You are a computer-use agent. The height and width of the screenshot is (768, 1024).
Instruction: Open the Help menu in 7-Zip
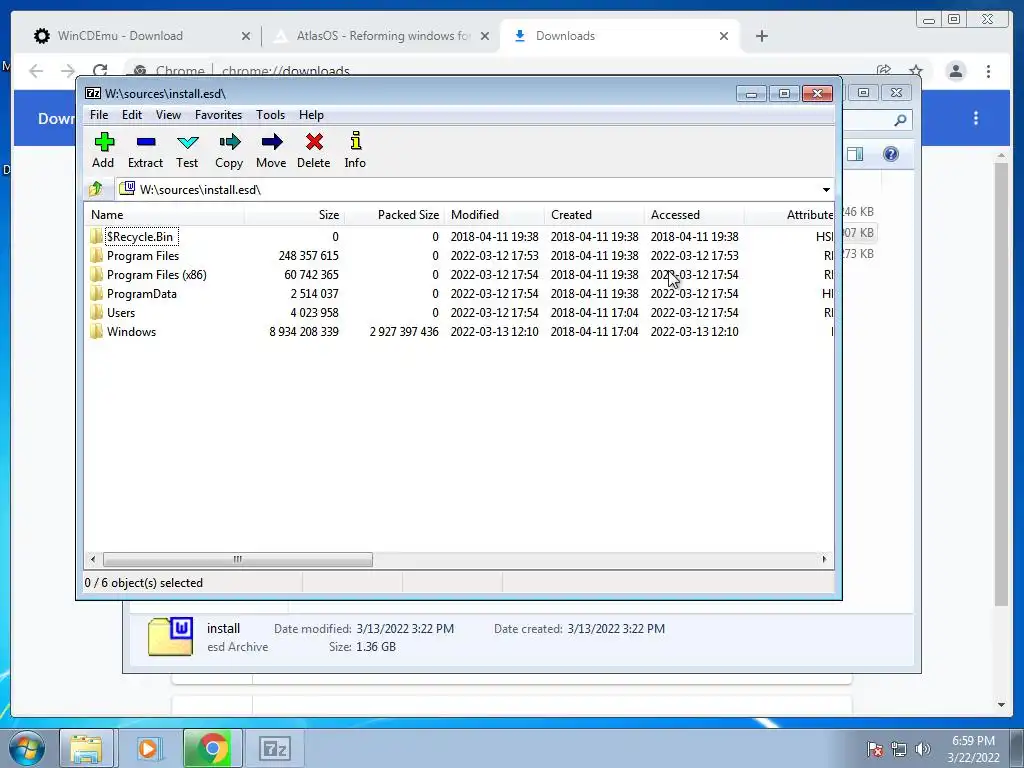pyautogui.click(x=312, y=114)
